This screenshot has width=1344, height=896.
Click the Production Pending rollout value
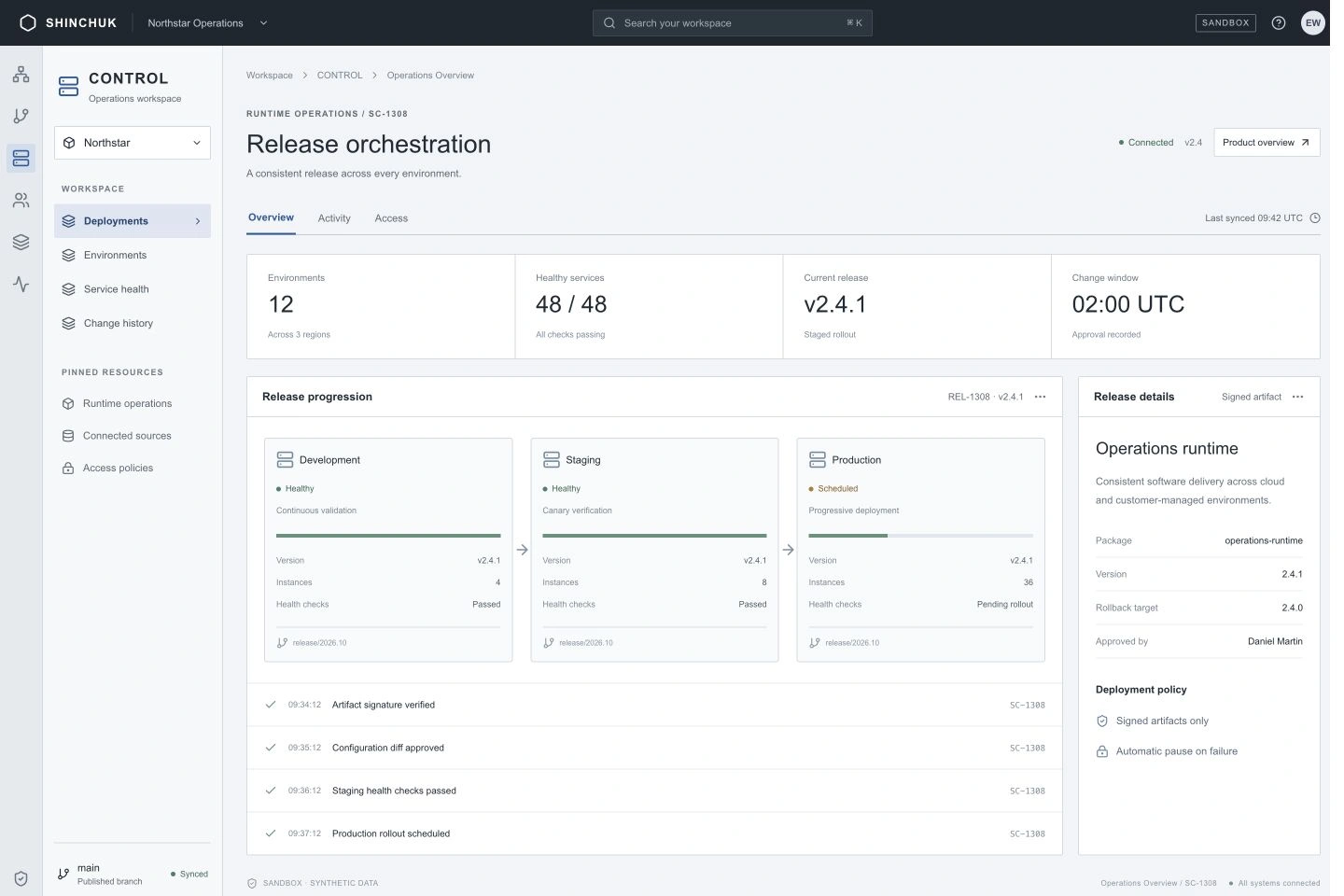1005,605
